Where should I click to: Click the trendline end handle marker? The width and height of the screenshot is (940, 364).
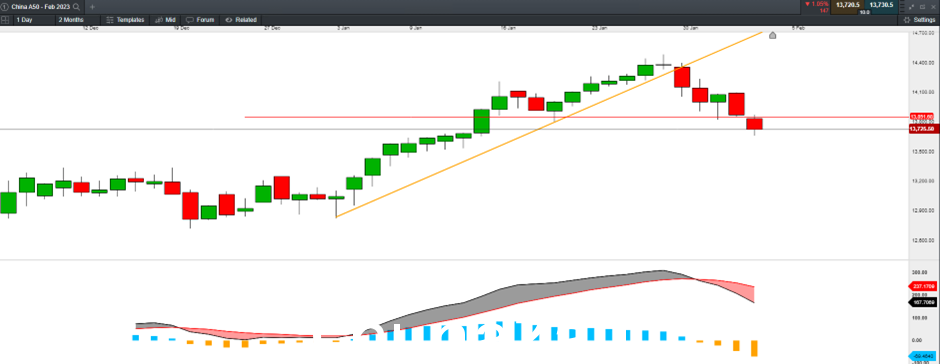(772, 35)
